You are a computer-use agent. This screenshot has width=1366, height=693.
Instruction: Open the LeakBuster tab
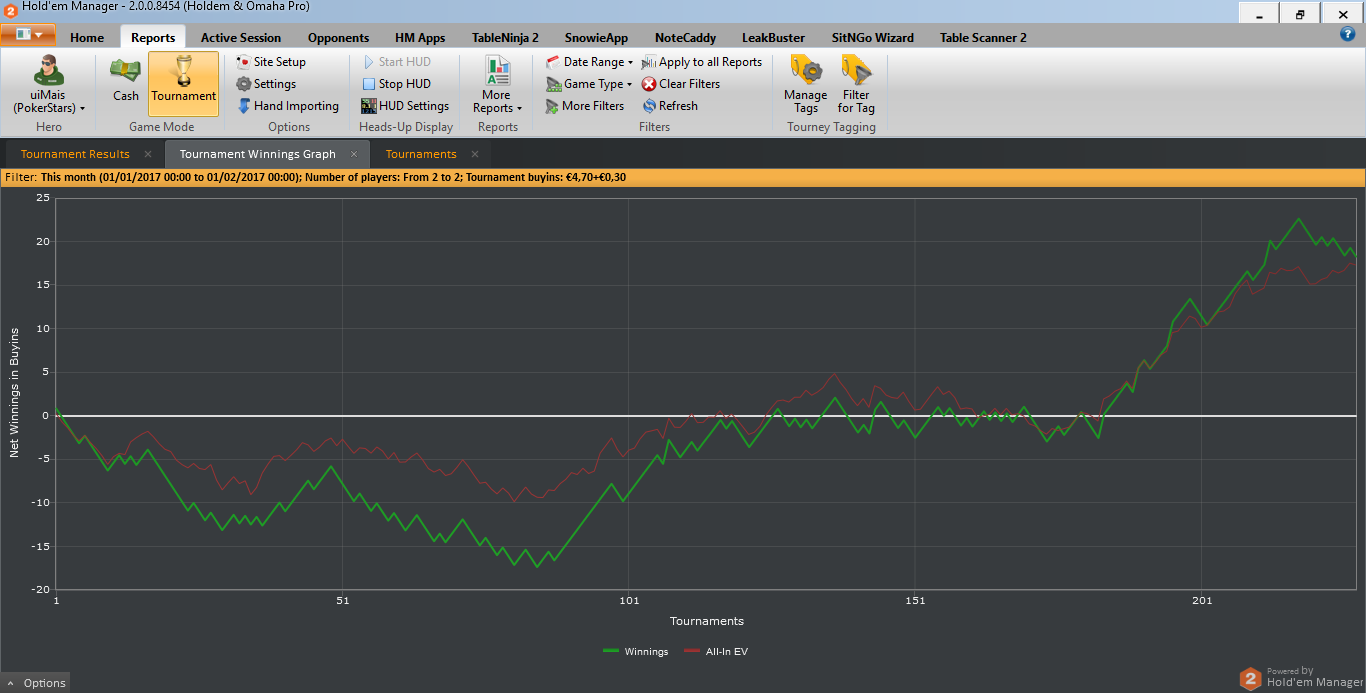pos(773,38)
